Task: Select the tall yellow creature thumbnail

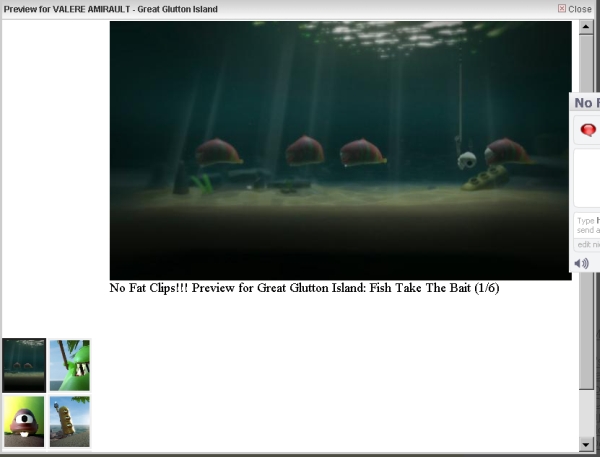Action: tap(70, 421)
